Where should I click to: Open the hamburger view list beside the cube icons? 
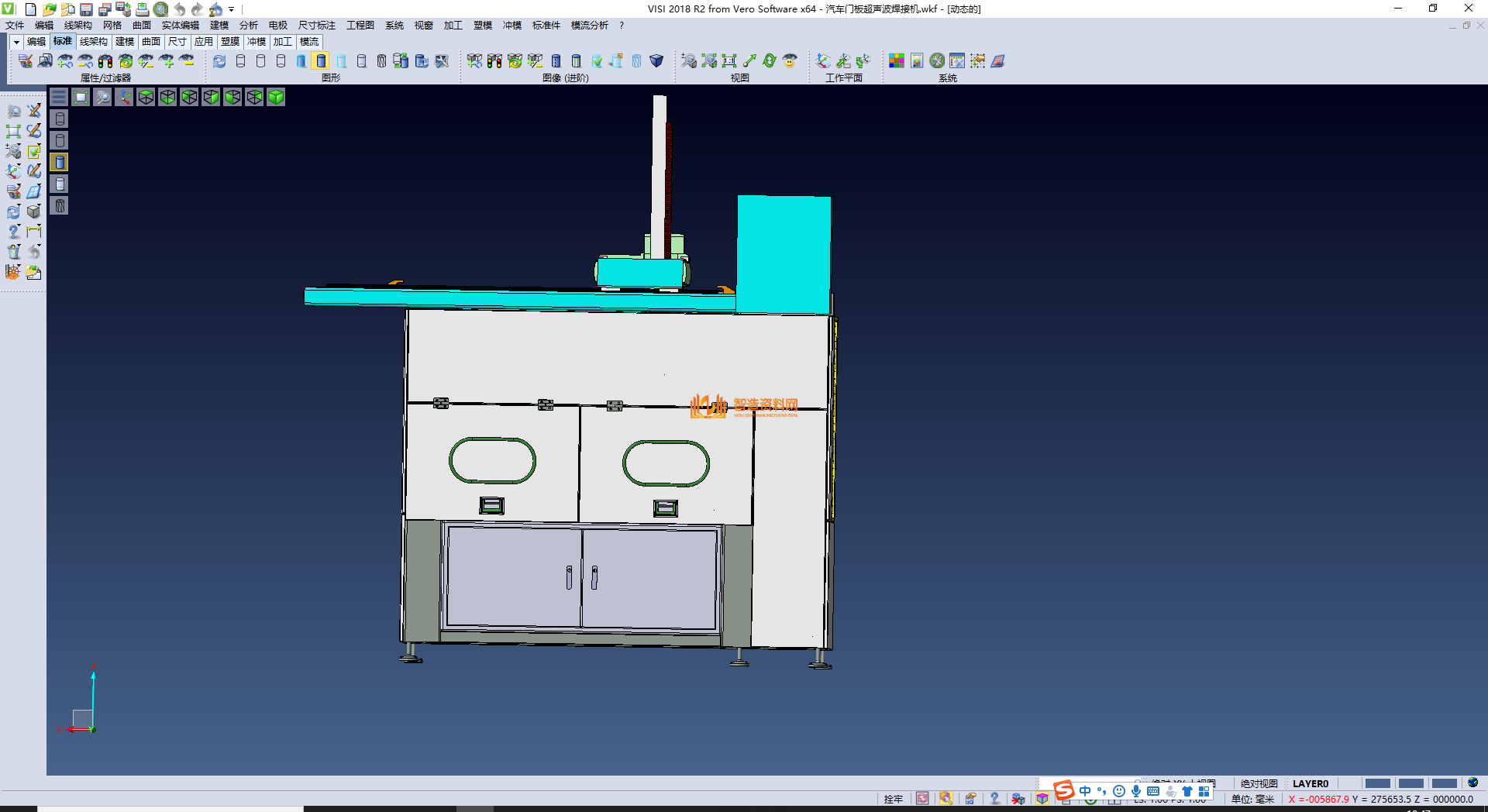(x=59, y=97)
